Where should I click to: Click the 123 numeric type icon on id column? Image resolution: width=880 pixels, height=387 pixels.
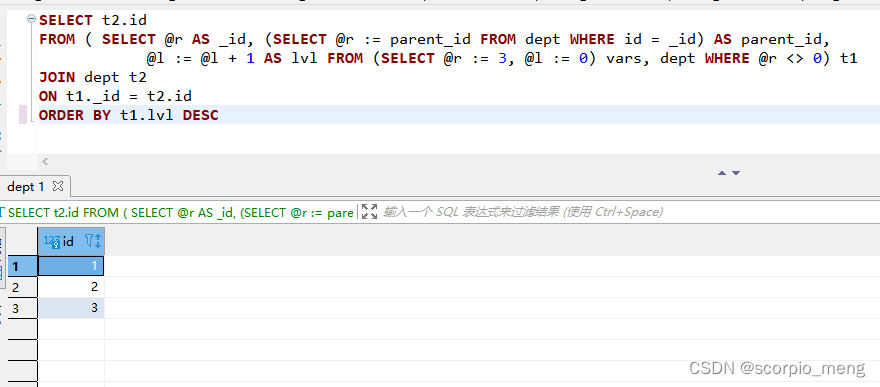[52, 242]
